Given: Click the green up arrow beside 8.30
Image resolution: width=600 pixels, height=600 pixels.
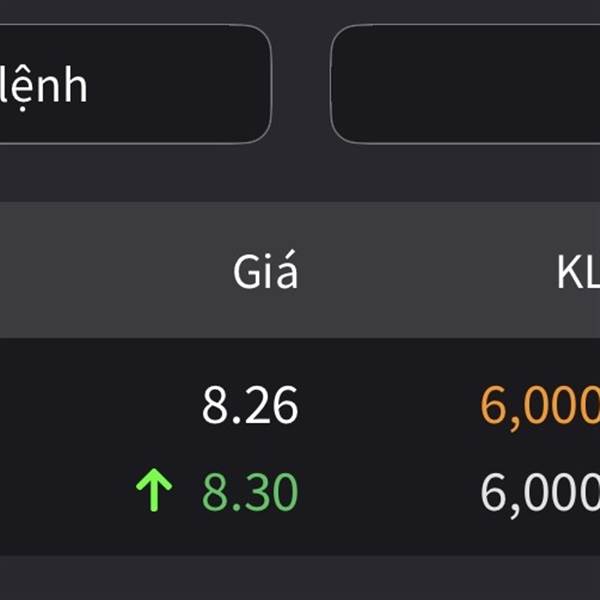Looking at the screenshot, I should tap(154, 490).
